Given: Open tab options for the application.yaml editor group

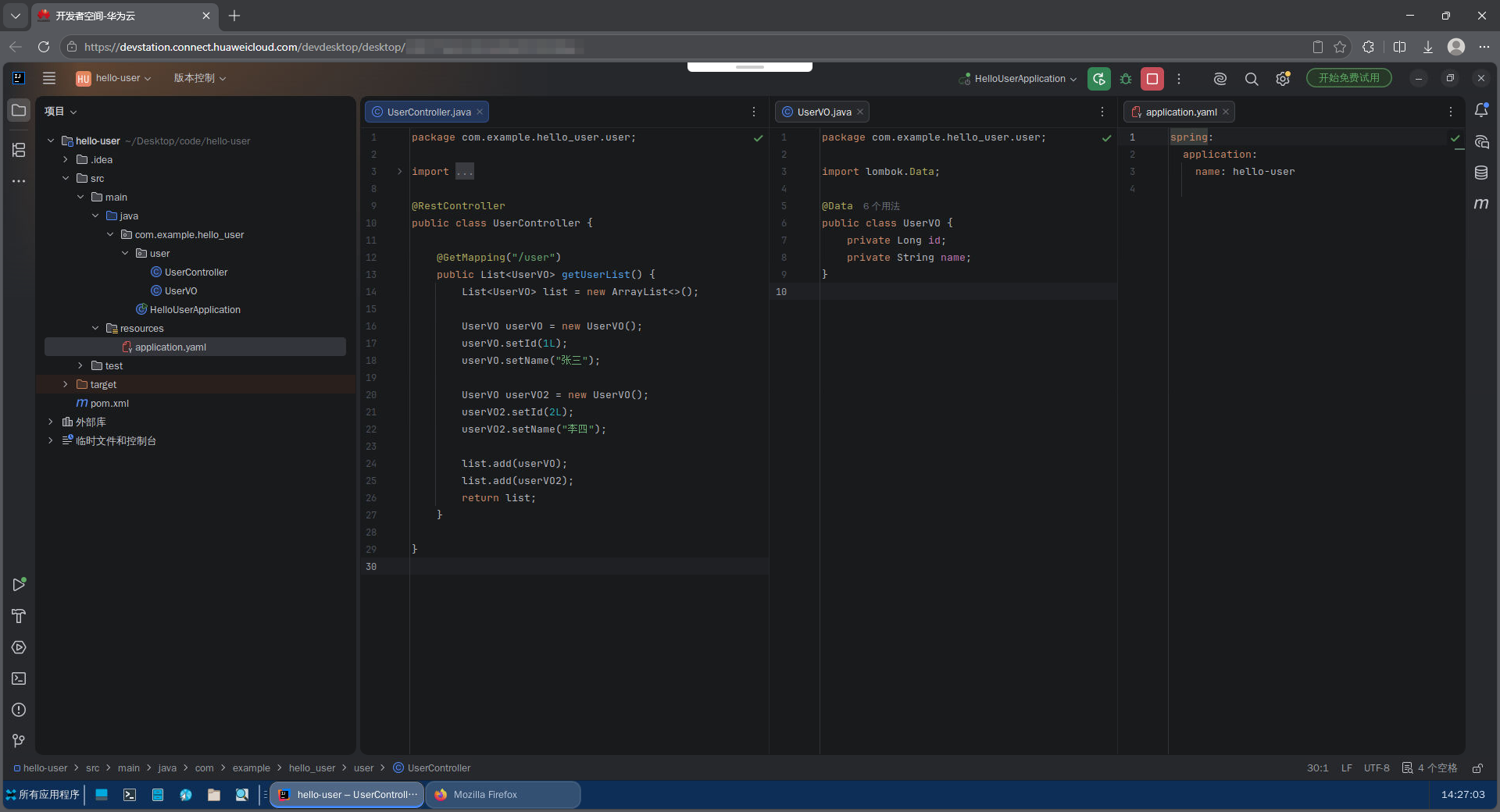Looking at the screenshot, I should click(x=1451, y=112).
